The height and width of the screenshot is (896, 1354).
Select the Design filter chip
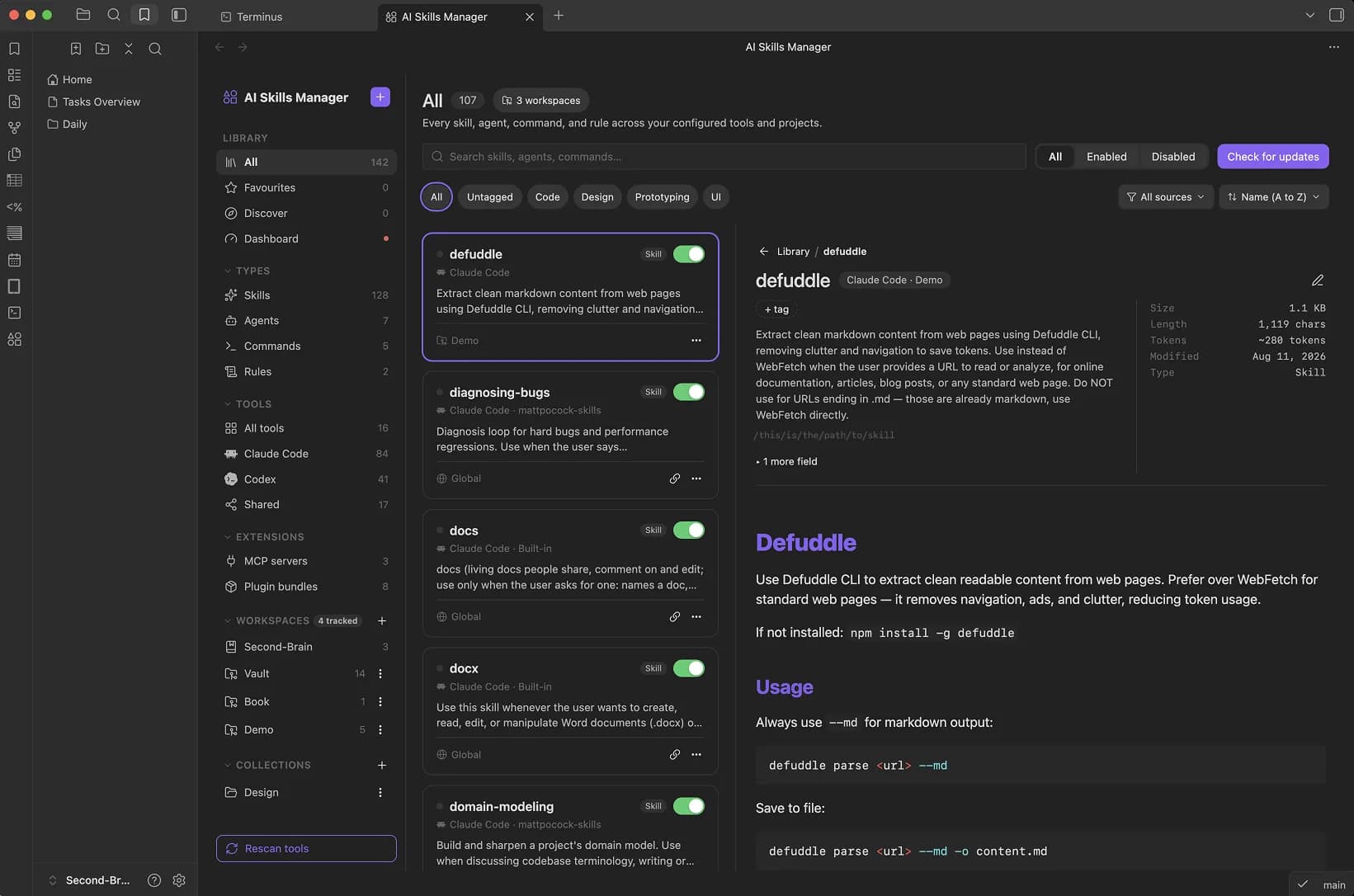click(597, 197)
